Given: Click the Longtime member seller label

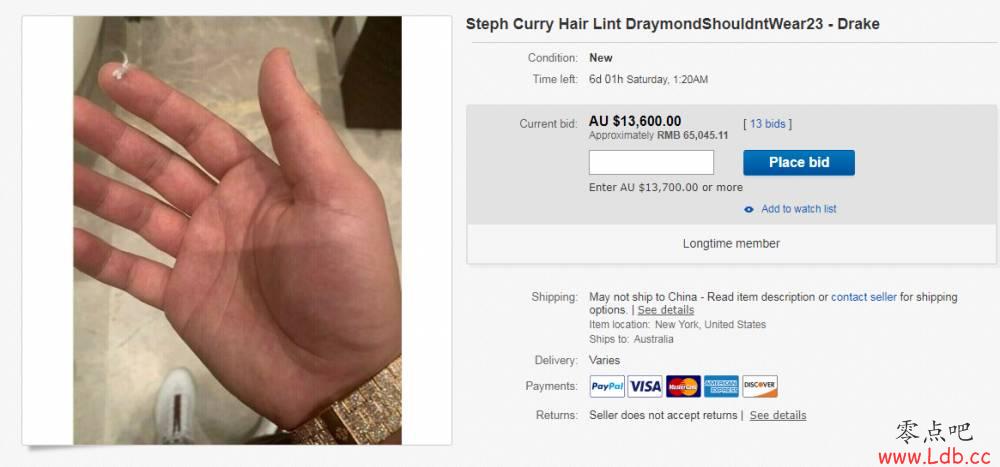Looking at the screenshot, I should click(x=732, y=244).
